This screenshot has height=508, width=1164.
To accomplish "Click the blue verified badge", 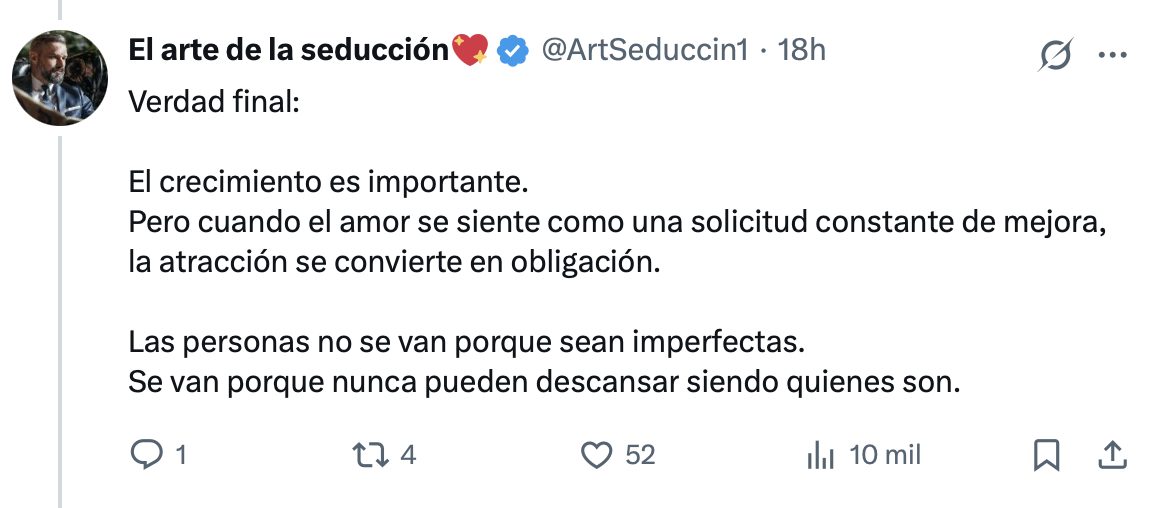I will (513, 49).
